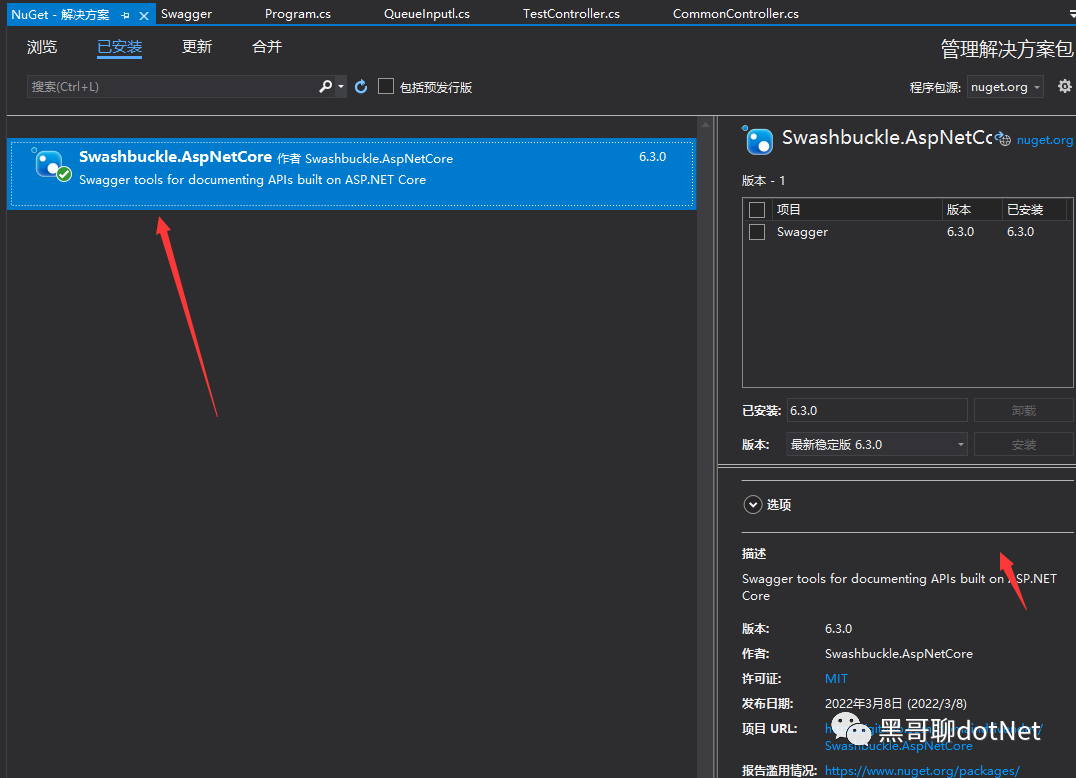
Task: Open the QueueInputl.cs tab
Action: (427, 14)
